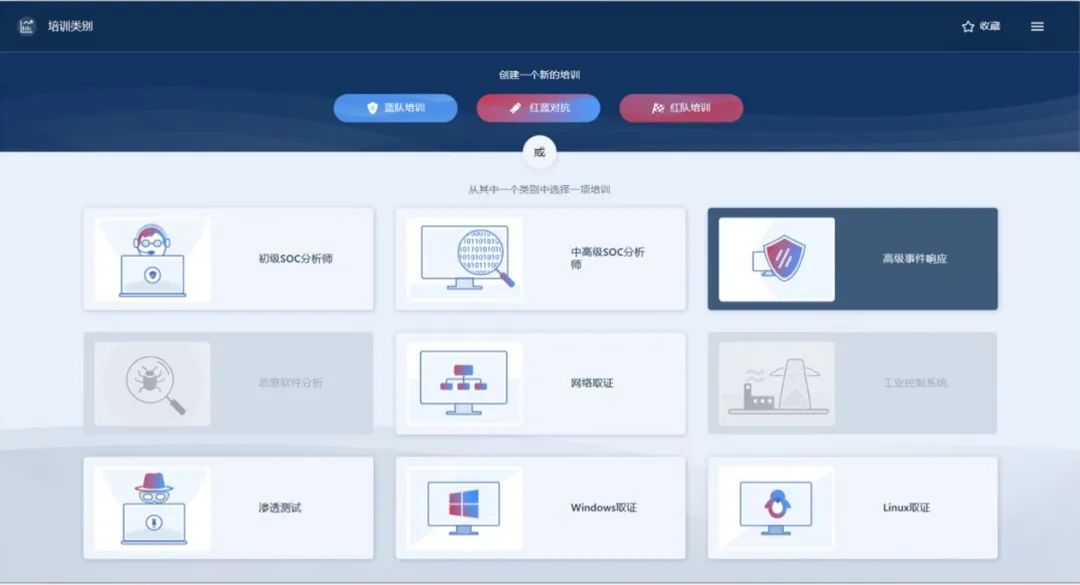
Task: Click the hacker hat 渗透测试 icon
Action: (152, 508)
